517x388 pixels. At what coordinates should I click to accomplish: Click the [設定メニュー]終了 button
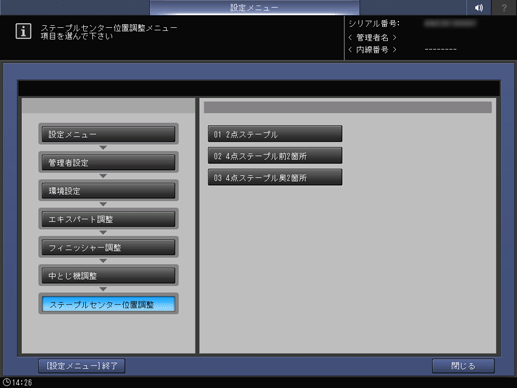click(82, 366)
